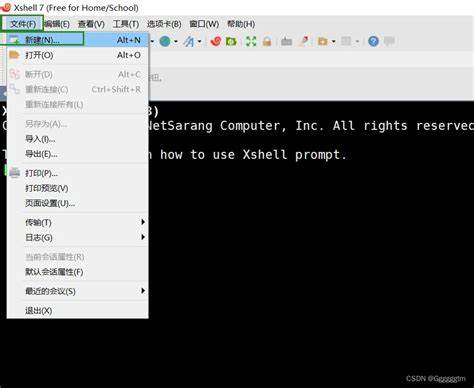Click the orange folder-plus toolbar icon
Screen dimensions: 474x388
(322, 41)
